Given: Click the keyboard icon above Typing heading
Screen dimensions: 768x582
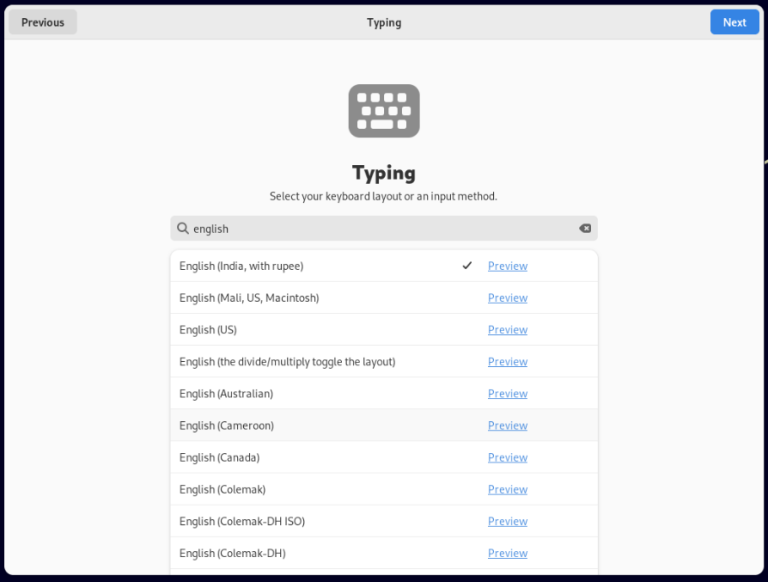Looking at the screenshot, I should [384, 111].
